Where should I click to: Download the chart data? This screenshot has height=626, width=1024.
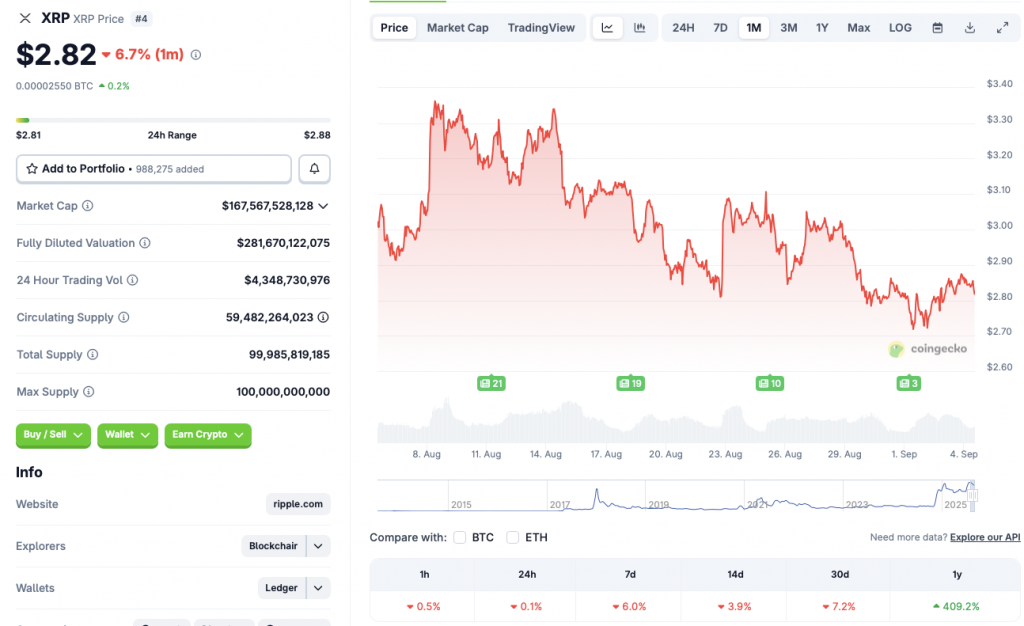pyautogui.click(x=969, y=28)
